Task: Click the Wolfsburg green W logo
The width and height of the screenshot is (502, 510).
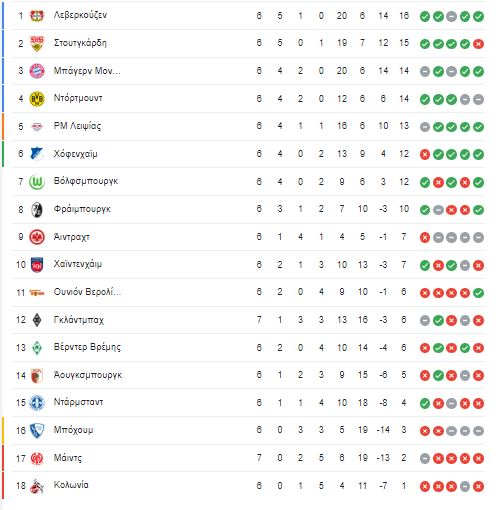Action: 37,182
